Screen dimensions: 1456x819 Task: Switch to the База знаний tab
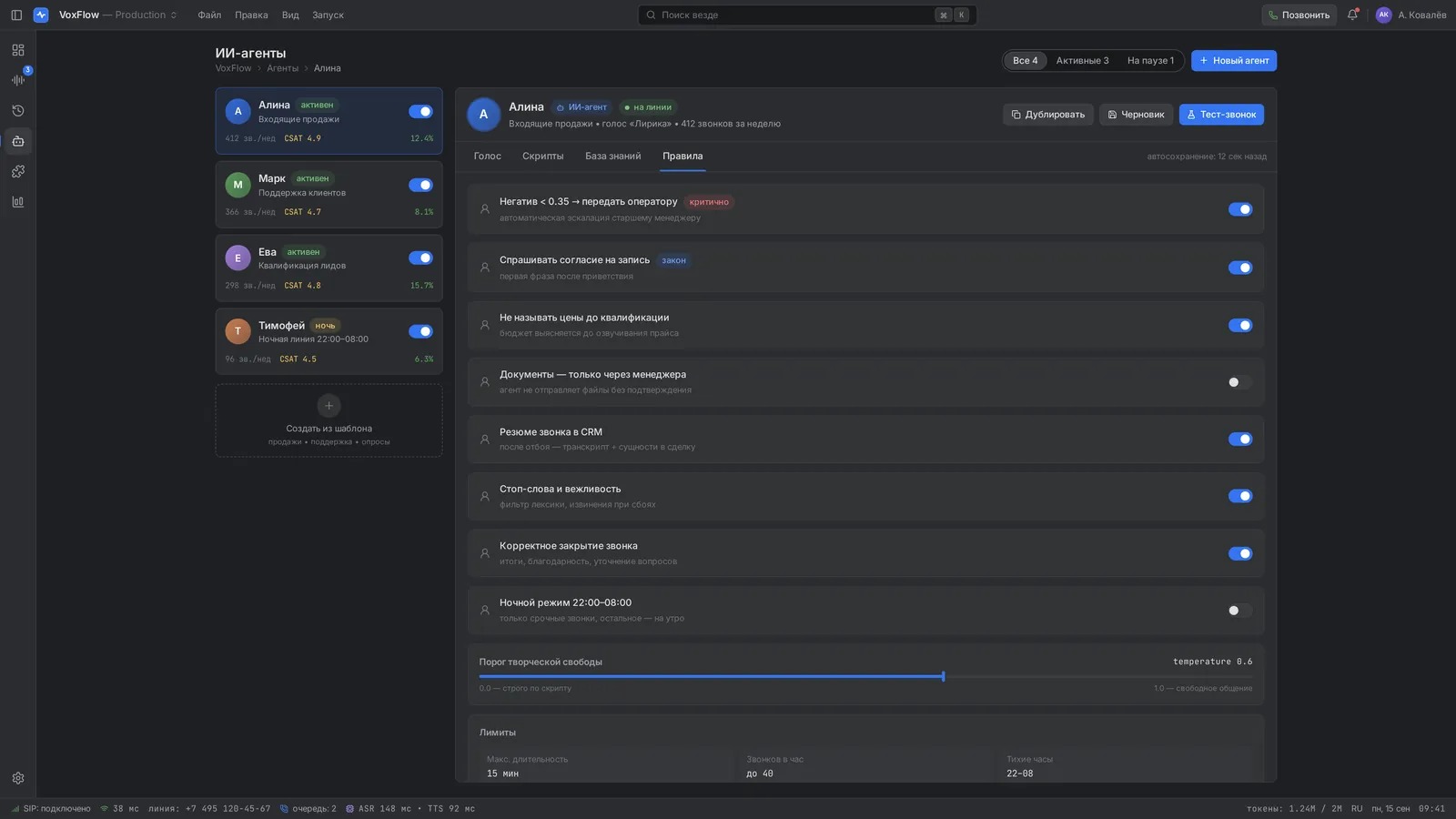coord(612,157)
